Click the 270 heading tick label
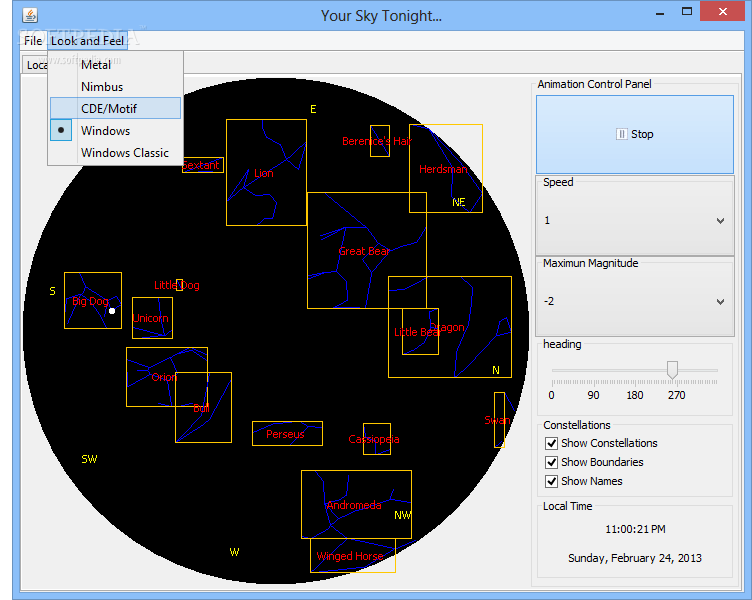 point(676,395)
